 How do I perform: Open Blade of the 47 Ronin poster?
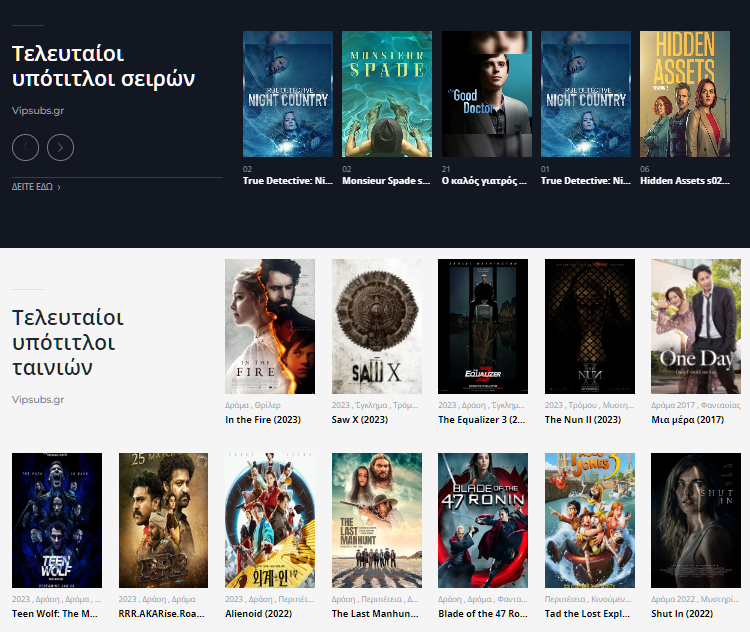[x=483, y=521]
